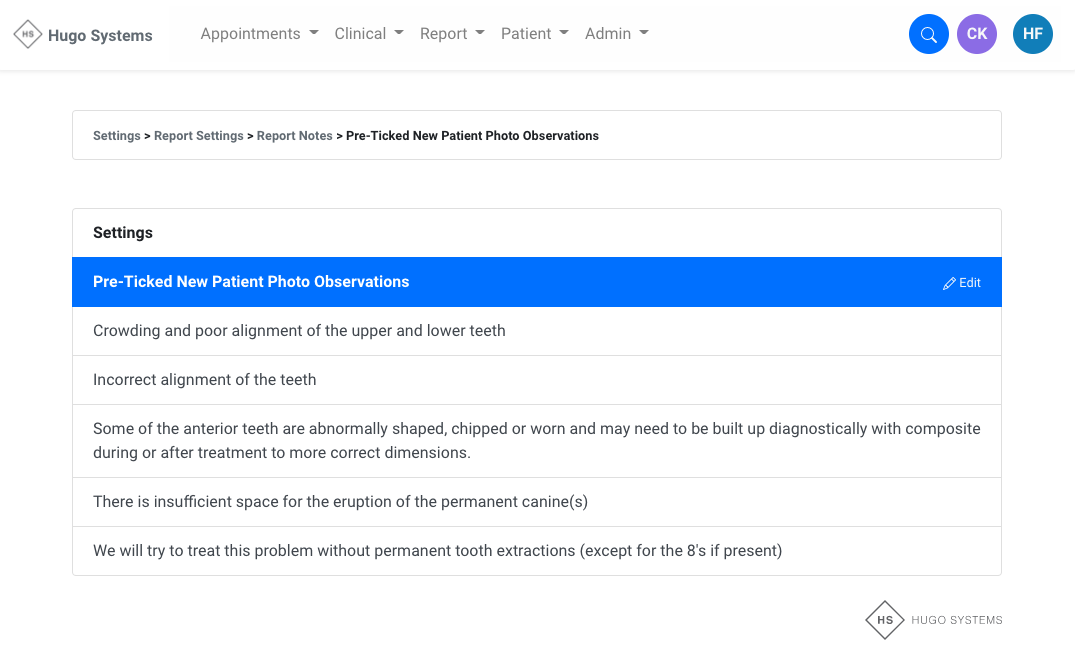Screen dimensions: 1075x653
Task: Expand the Appointments dropdown menu
Action: click(259, 34)
